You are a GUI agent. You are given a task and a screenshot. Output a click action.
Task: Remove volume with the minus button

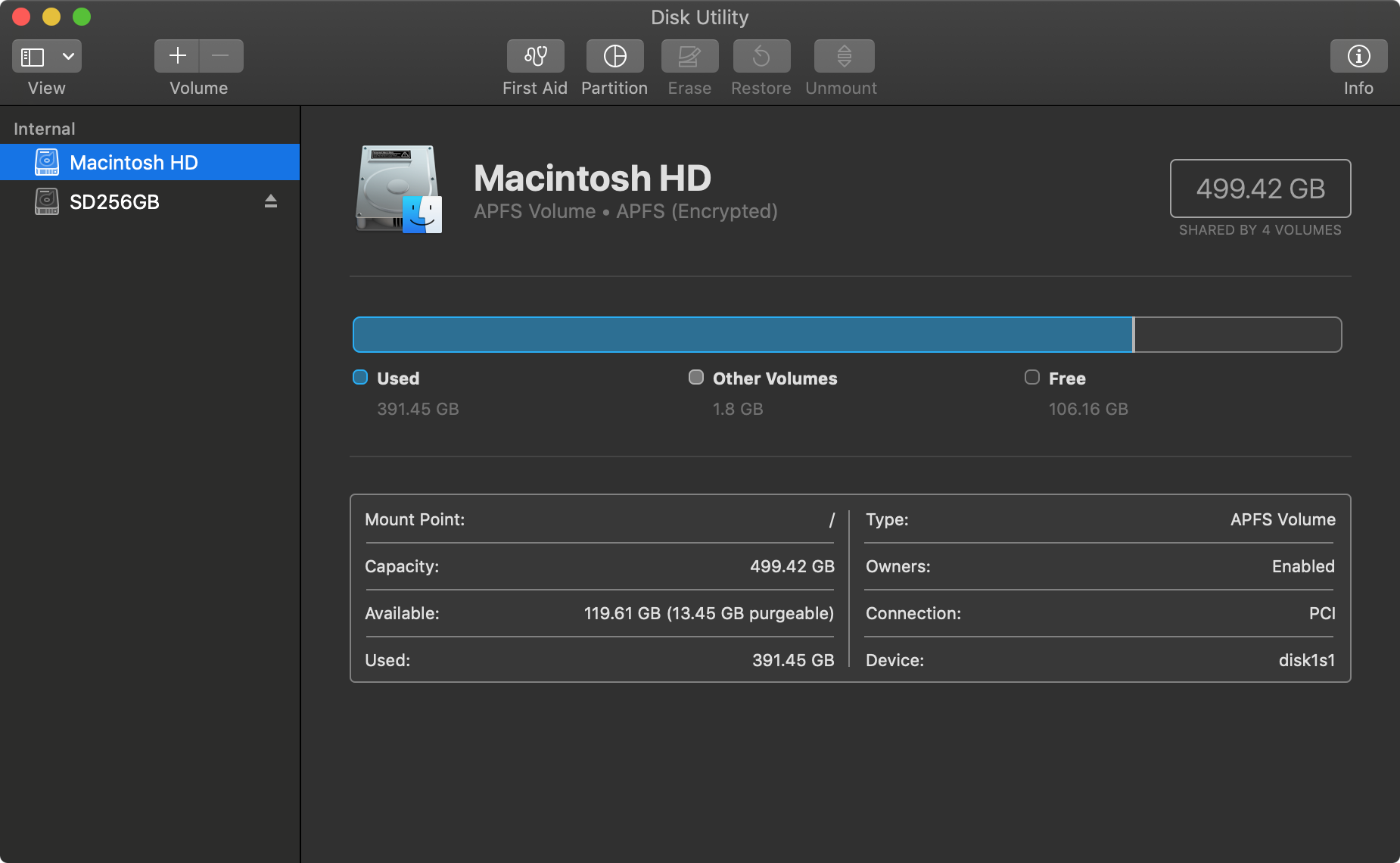point(221,56)
